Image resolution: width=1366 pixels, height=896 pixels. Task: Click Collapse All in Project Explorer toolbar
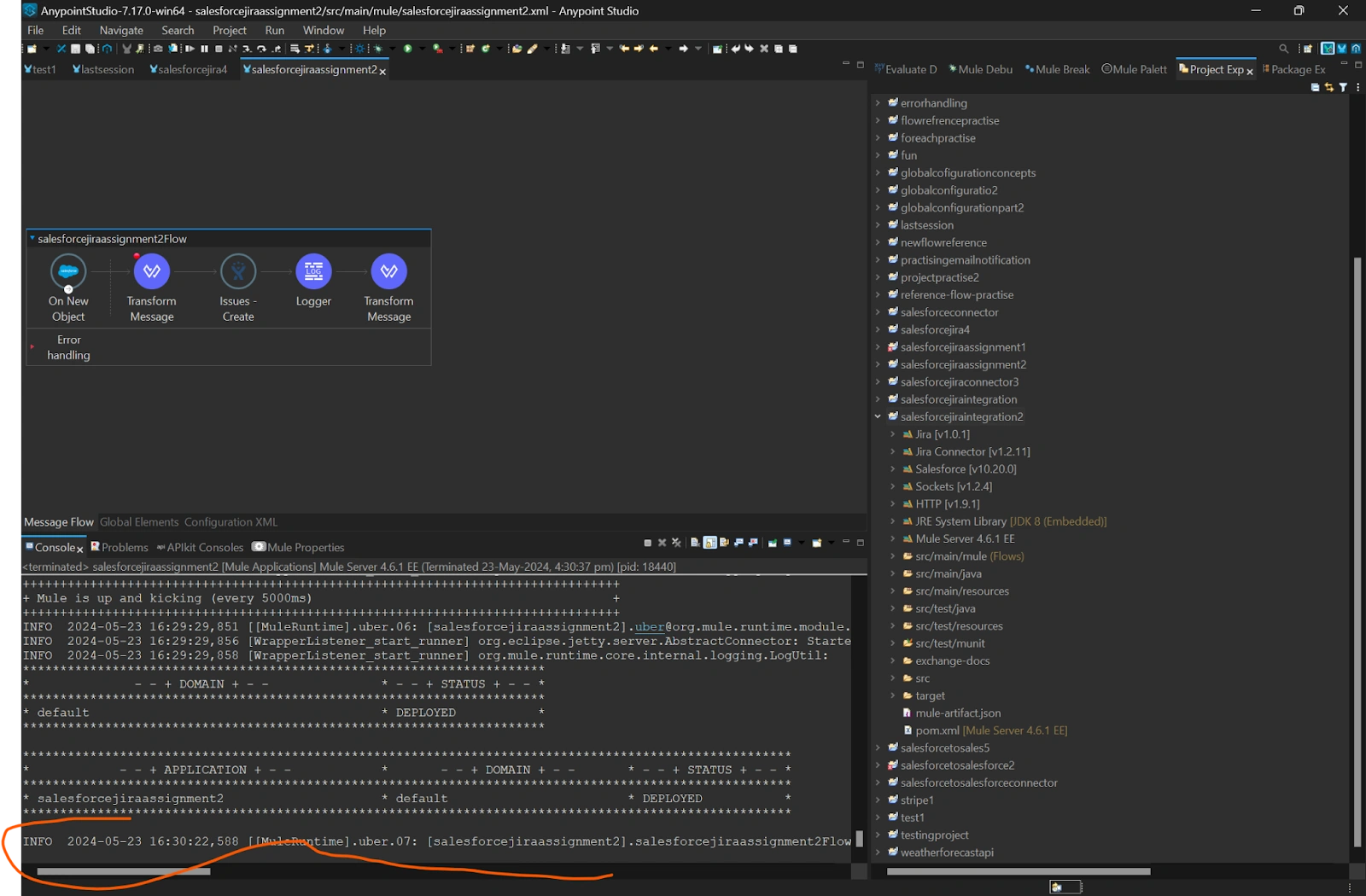pyautogui.click(x=1315, y=87)
